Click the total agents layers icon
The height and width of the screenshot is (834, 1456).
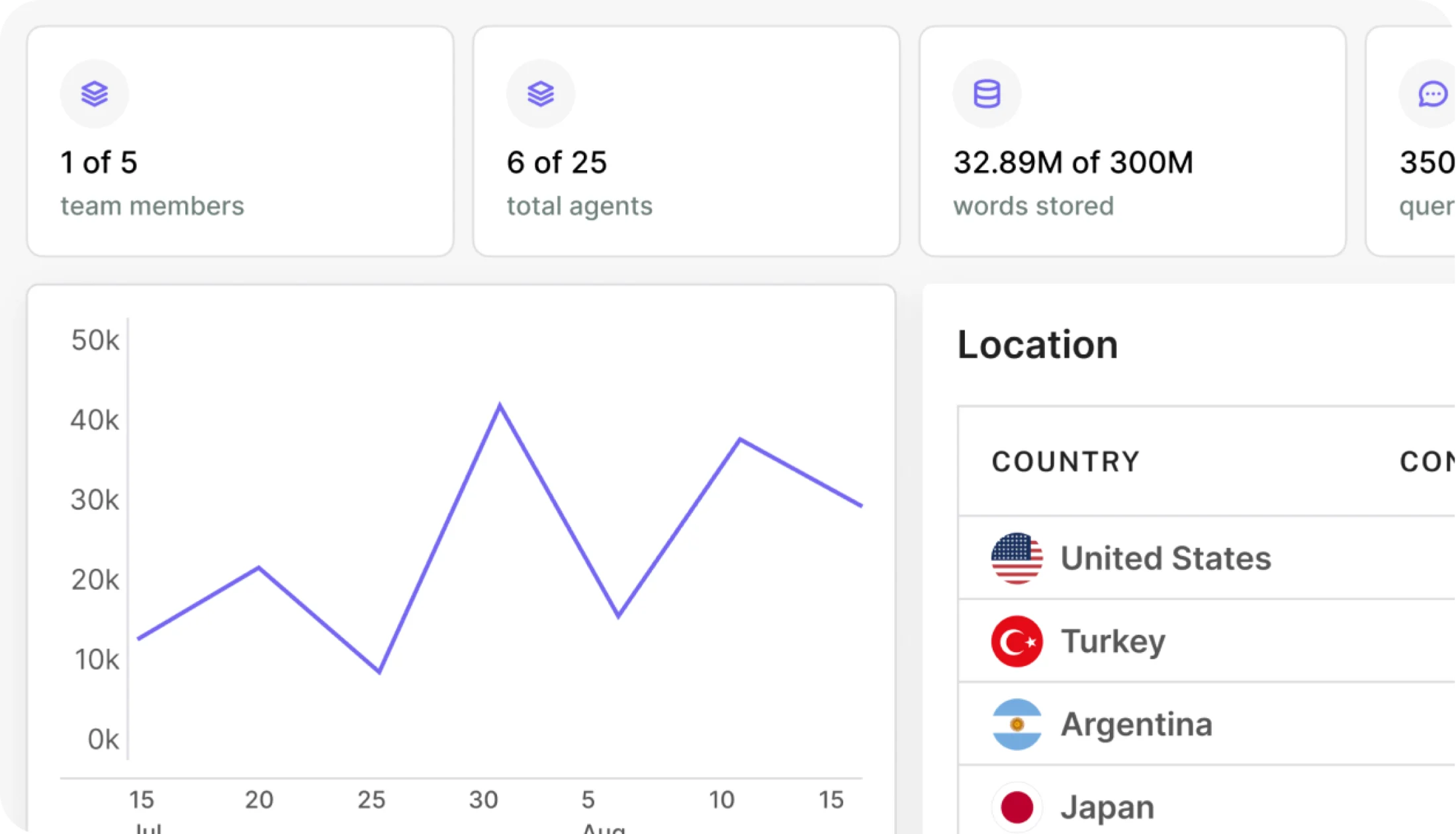[541, 94]
